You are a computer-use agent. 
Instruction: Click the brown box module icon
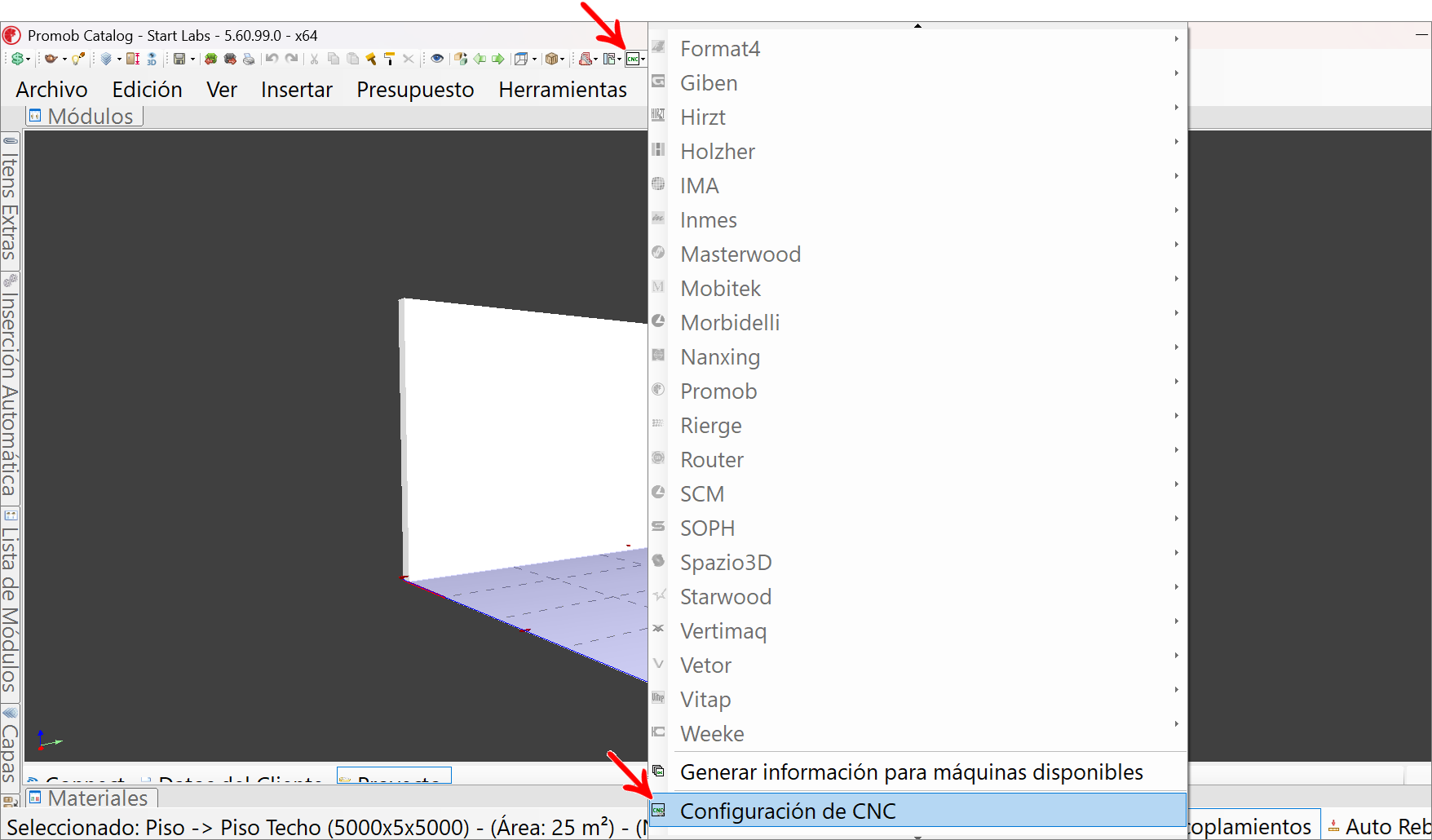tap(552, 59)
